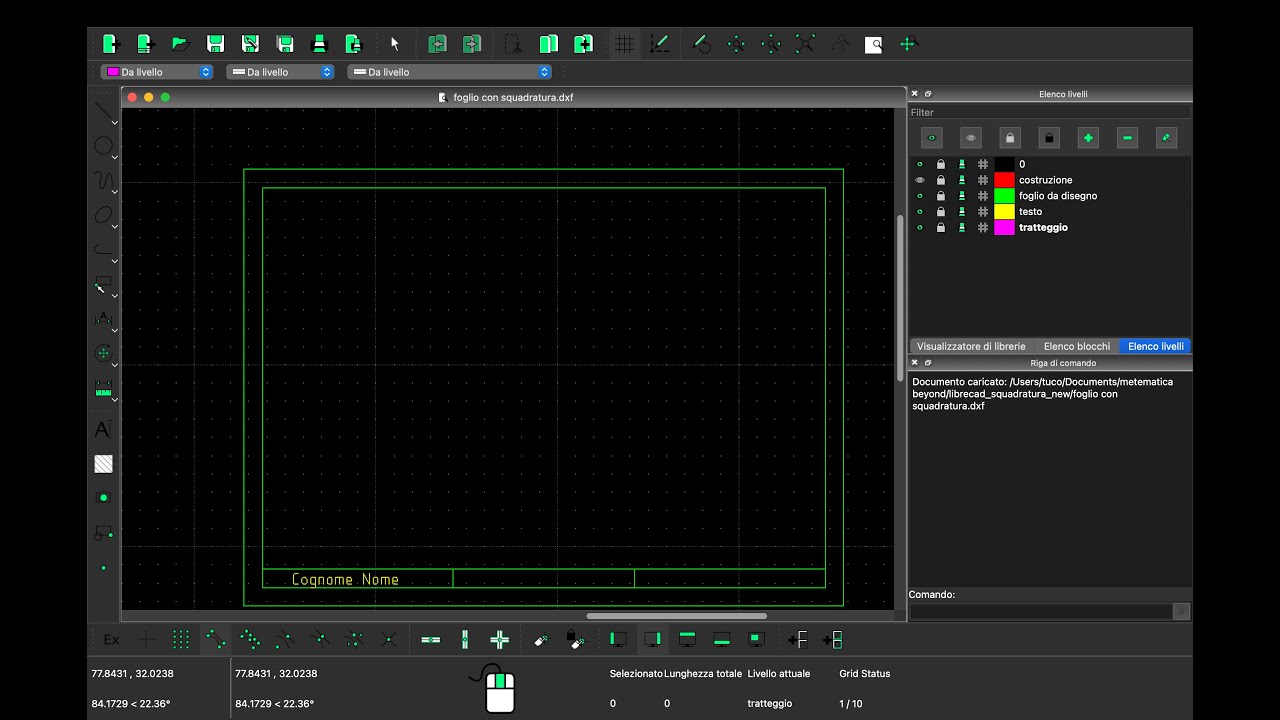Switch to the Elenco blocchi tab
The image size is (1280, 720).
(x=1077, y=346)
